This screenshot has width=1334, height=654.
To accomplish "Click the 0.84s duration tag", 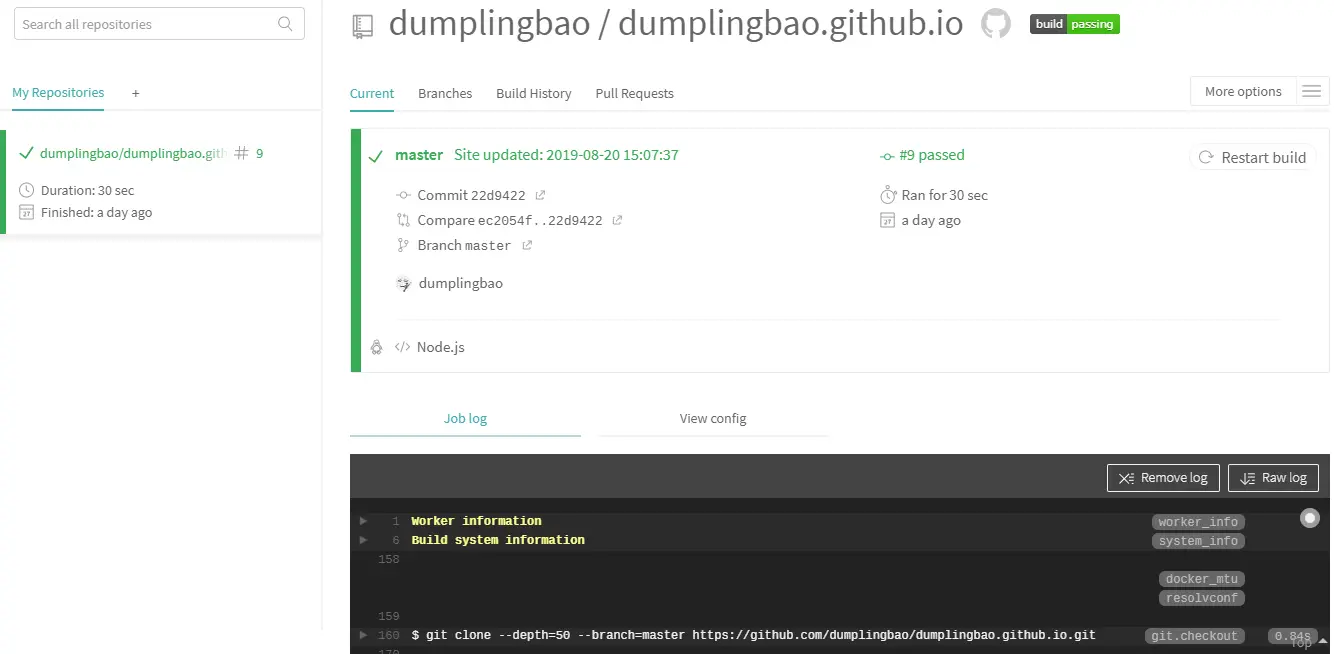I will click(x=1292, y=636).
